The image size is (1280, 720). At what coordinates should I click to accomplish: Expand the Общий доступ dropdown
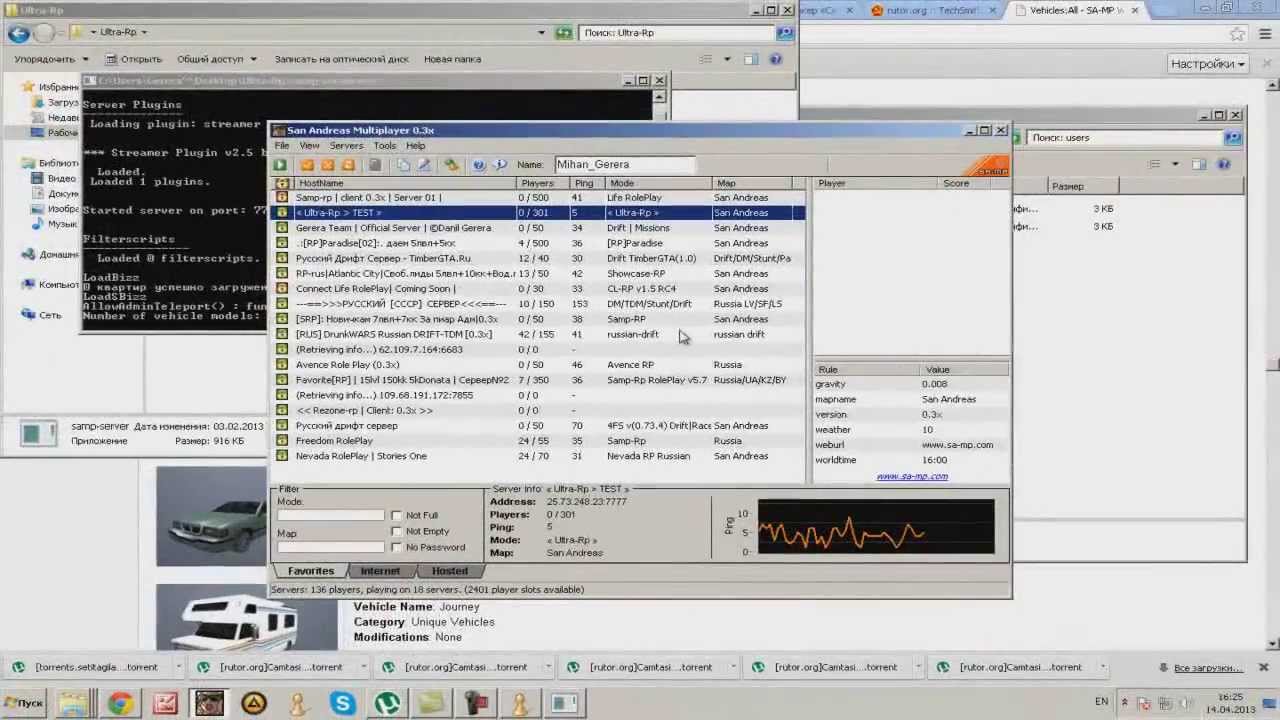pyautogui.click(x=217, y=59)
